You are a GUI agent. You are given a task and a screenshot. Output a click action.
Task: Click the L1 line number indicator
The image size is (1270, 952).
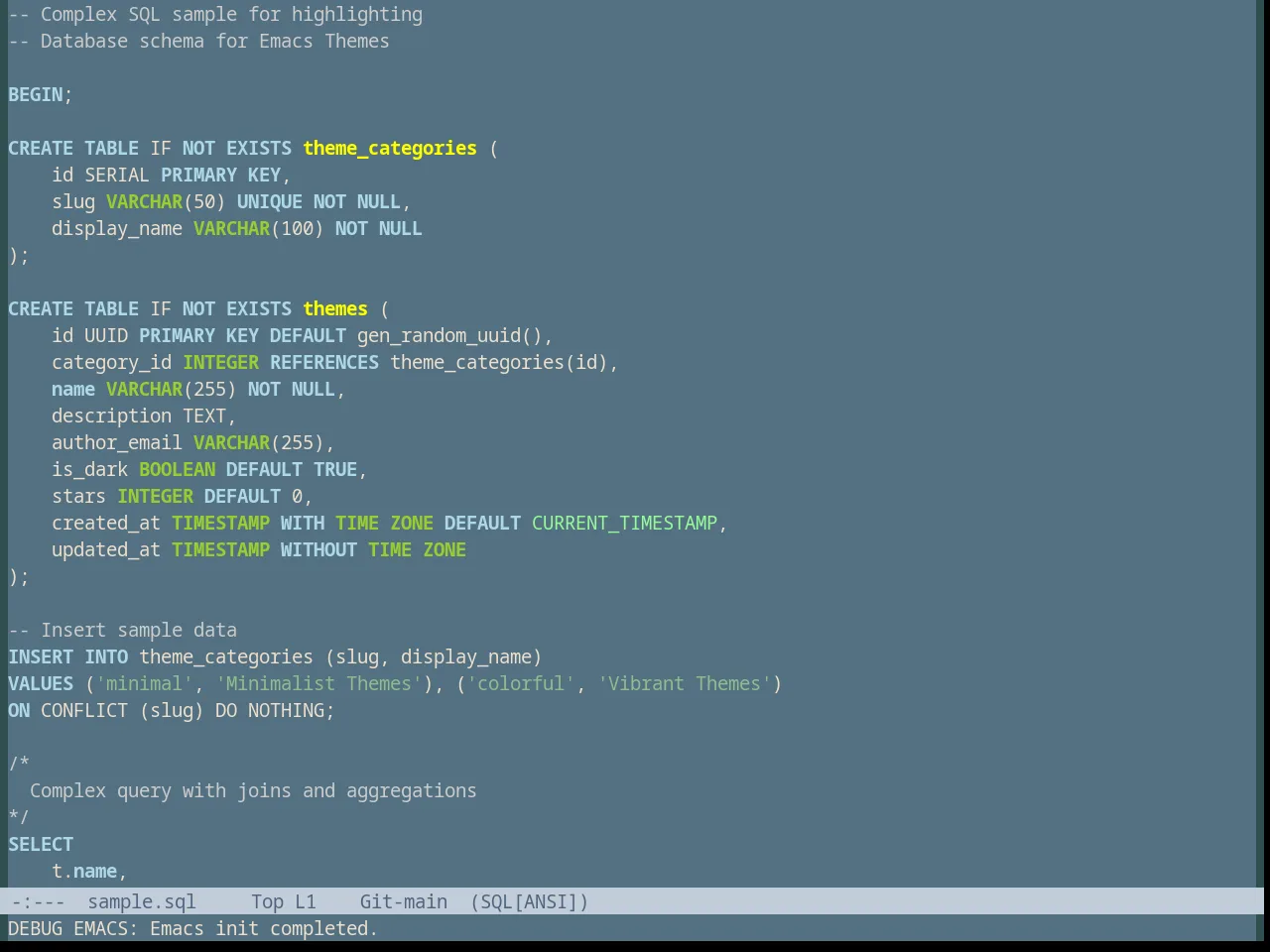(x=306, y=902)
